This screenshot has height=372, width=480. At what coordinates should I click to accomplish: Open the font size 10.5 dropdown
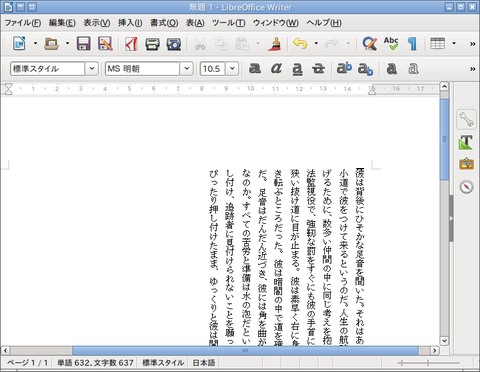(232, 69)
